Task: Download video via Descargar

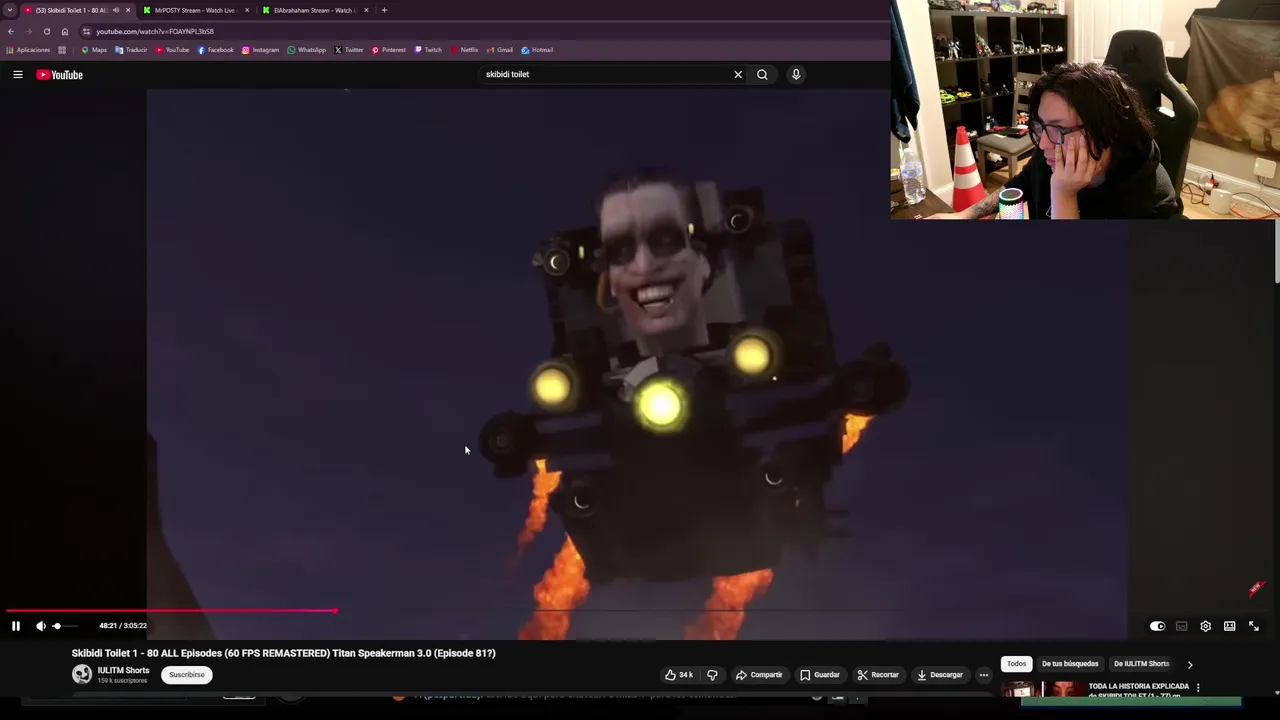Action: coord(940,675)
